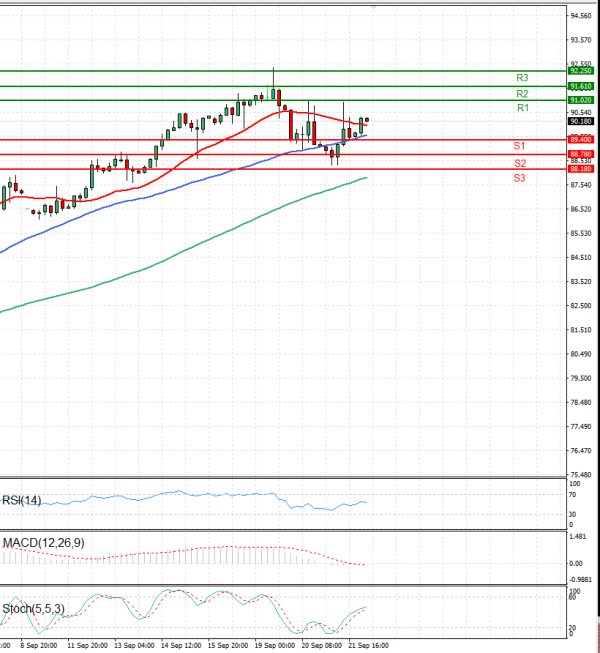Select the 89.400 support price tag

[580, 140]
